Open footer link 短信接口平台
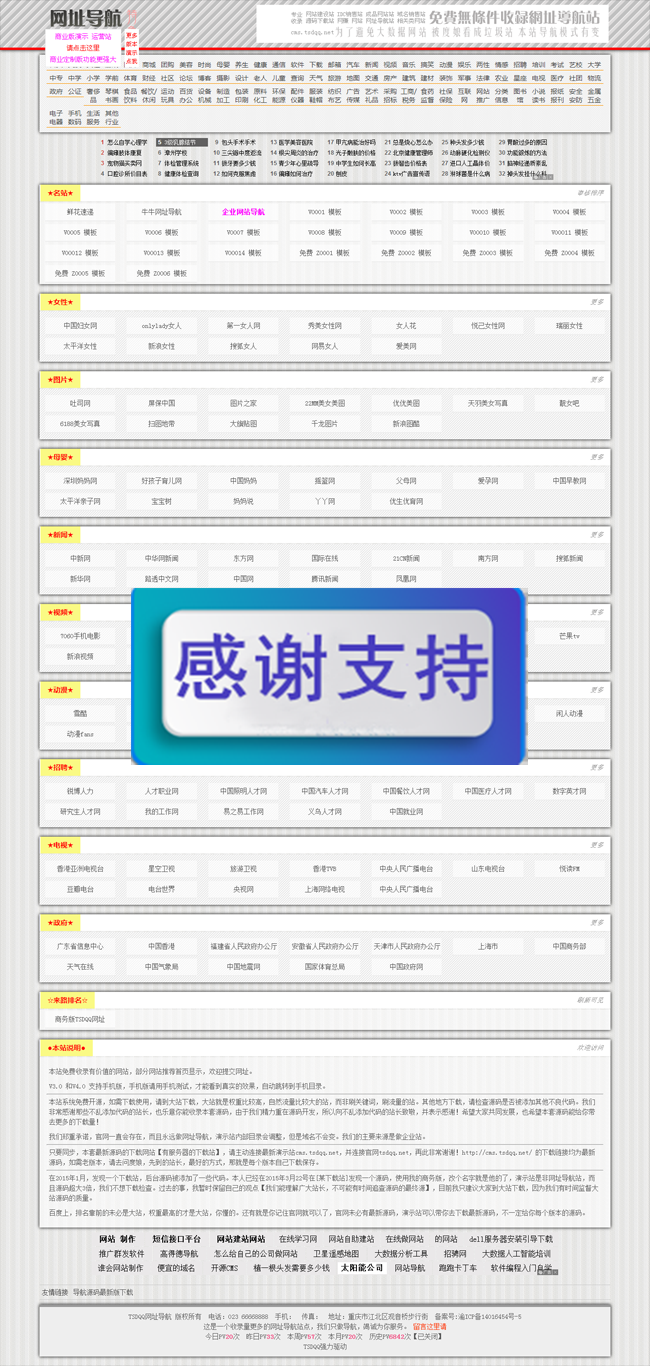The image size is (650, 1366). coord(177,1239)
